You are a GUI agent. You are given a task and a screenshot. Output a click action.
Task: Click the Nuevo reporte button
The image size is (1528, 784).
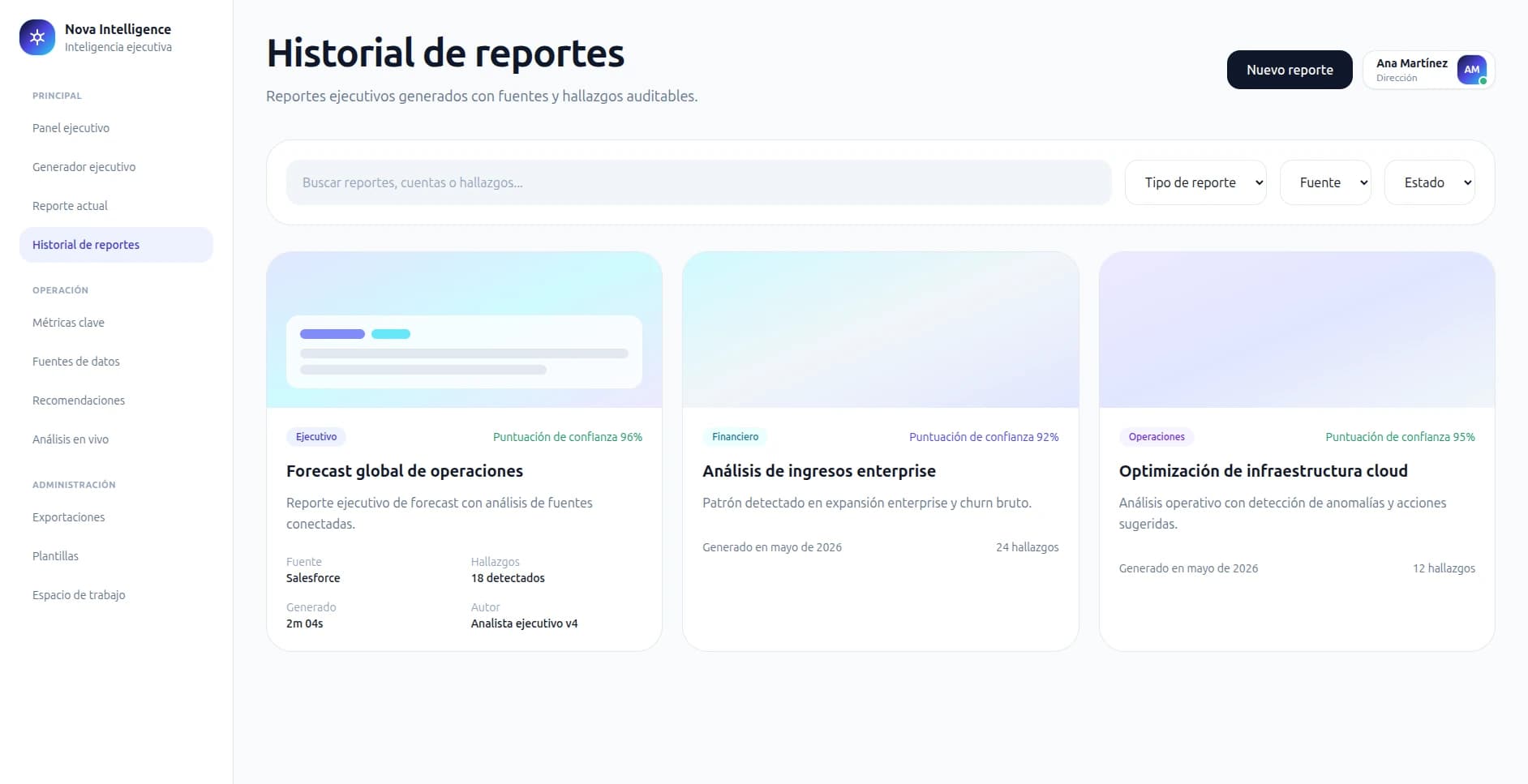pos(1290,70)
